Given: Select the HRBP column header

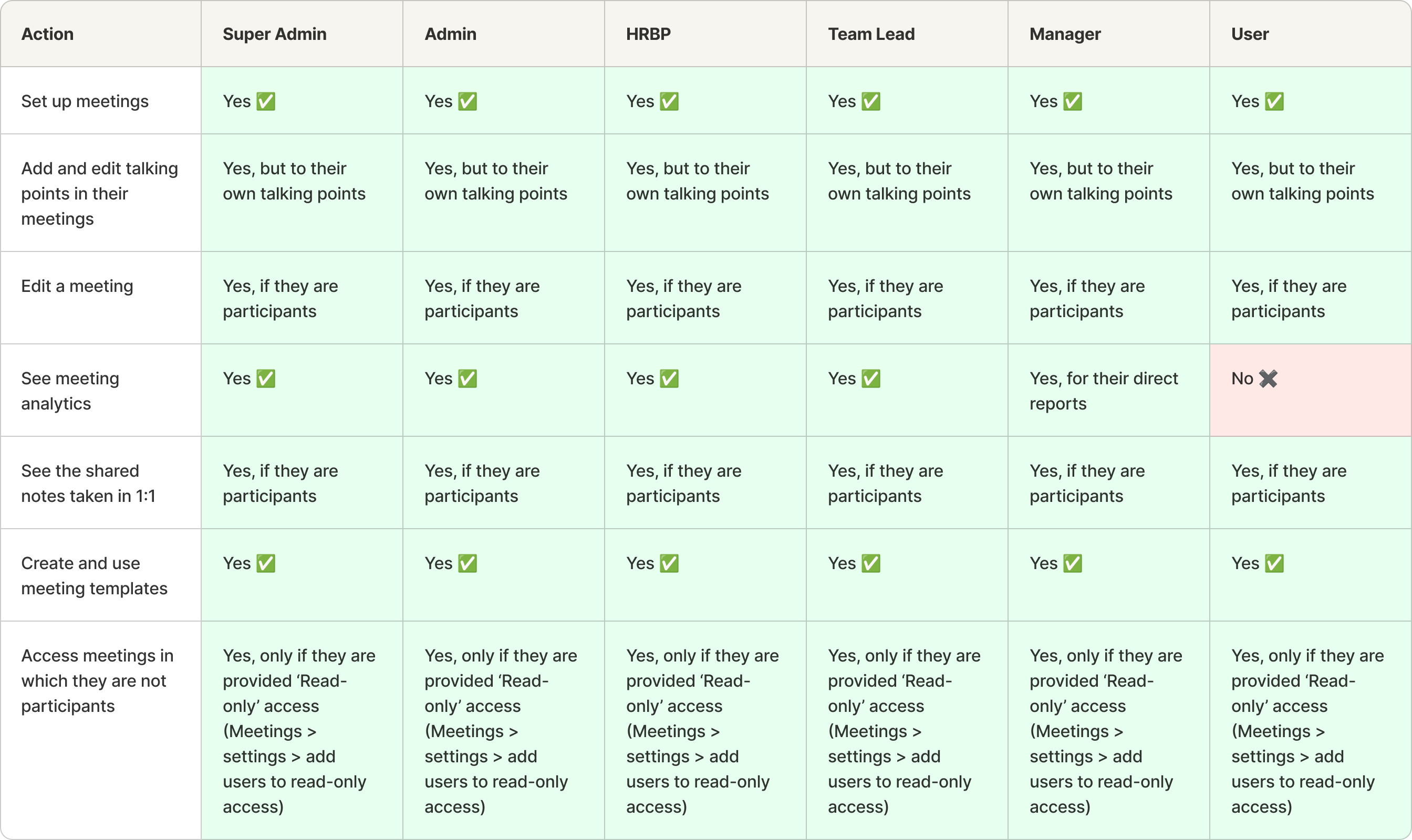Looking at the screenshot, I should pos(649,34).
